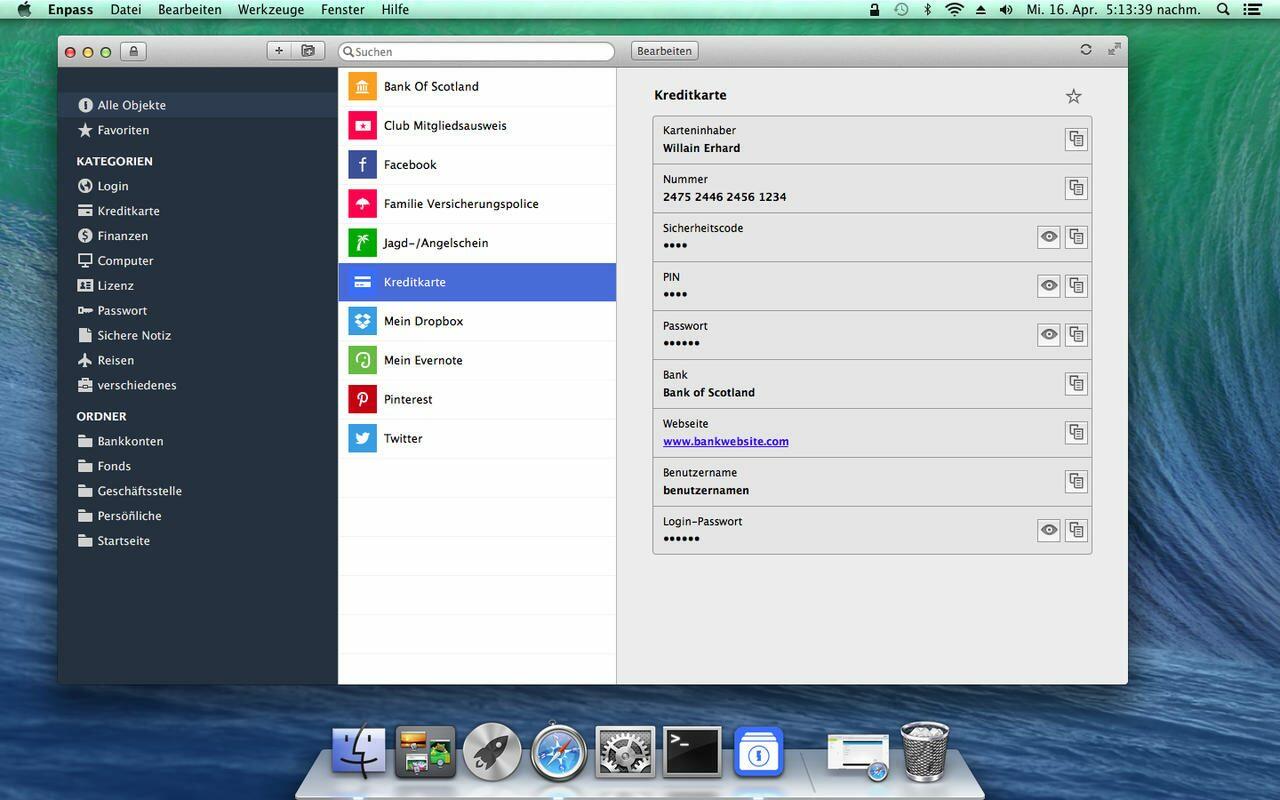Open Terminal from the Dock
The height and width of the screenshot is (800, 1280).
(693, 752)
